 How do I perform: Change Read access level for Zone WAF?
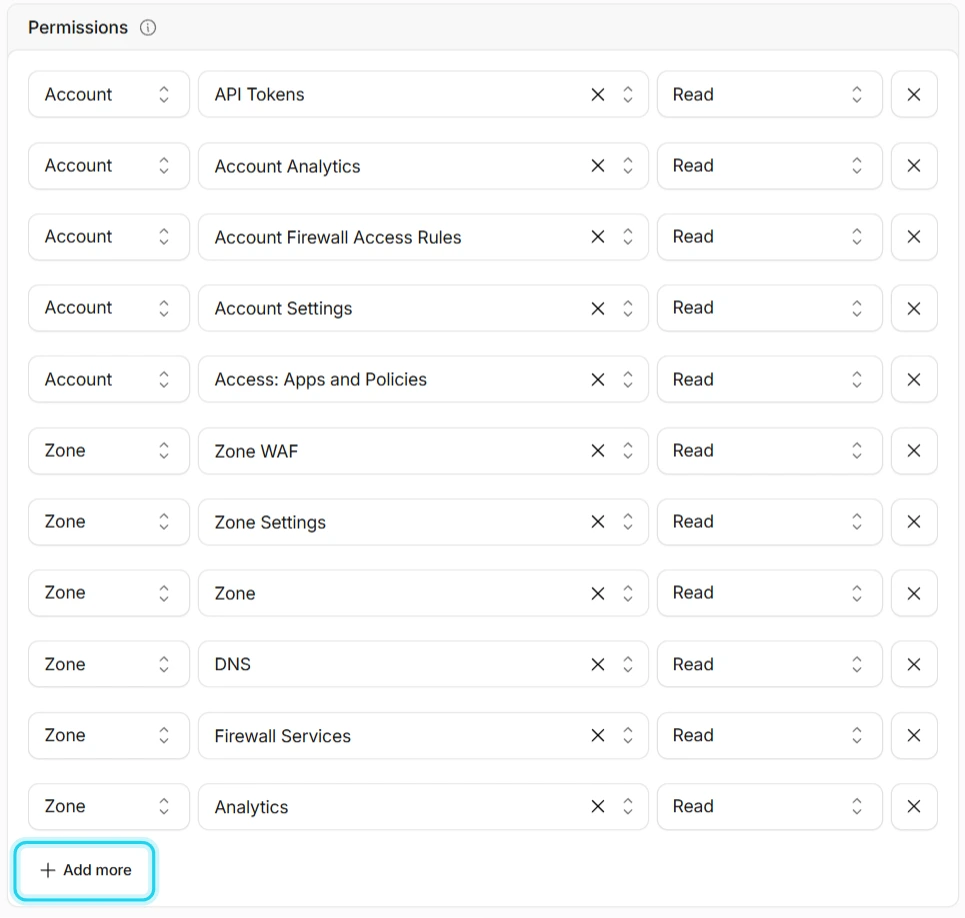[x=769, y=450]
